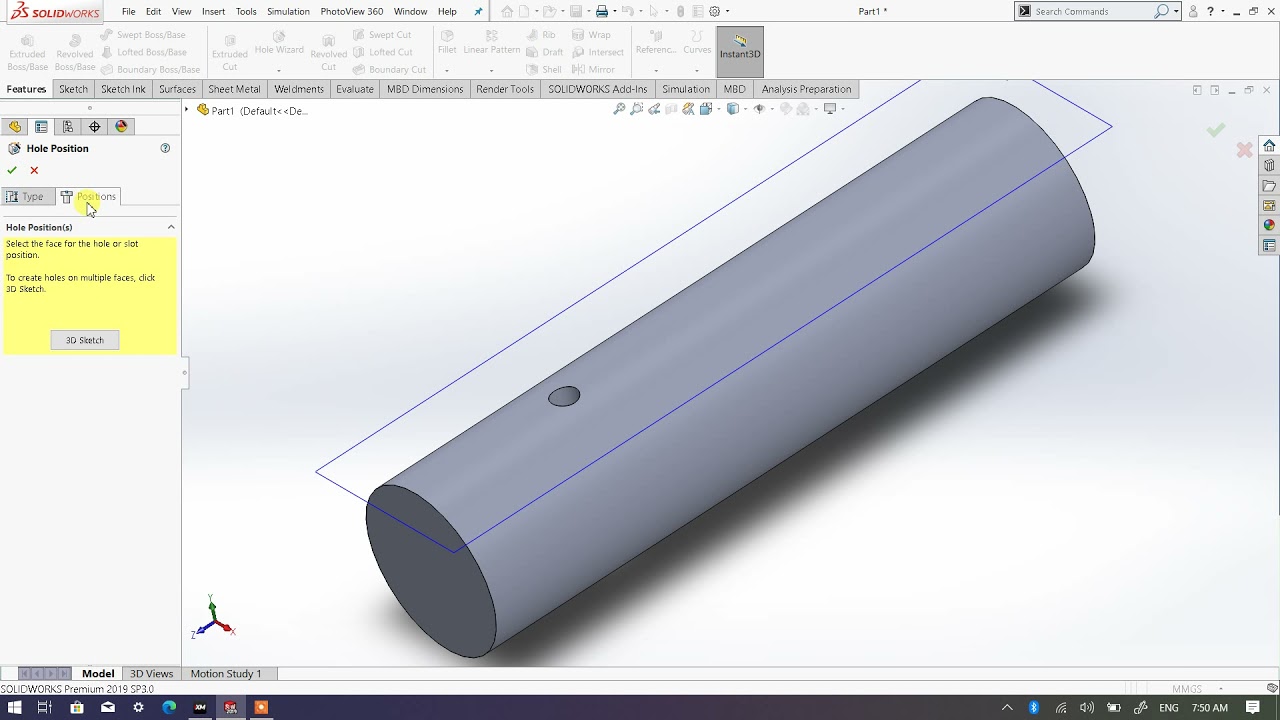Viewport: 1280px width, 720px height.
Task: Open the ConfigurationManager tab icon
Action: [68, 126]
